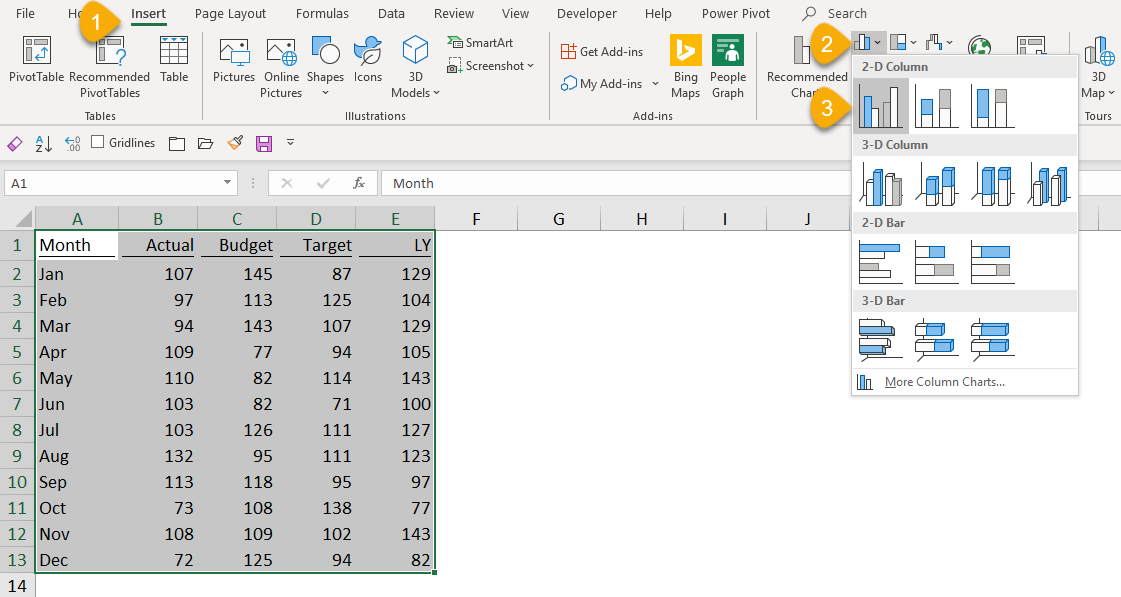Select the 3-D Stacked Bar chart
Screen dimensions: 1121x597
point(937,340)
